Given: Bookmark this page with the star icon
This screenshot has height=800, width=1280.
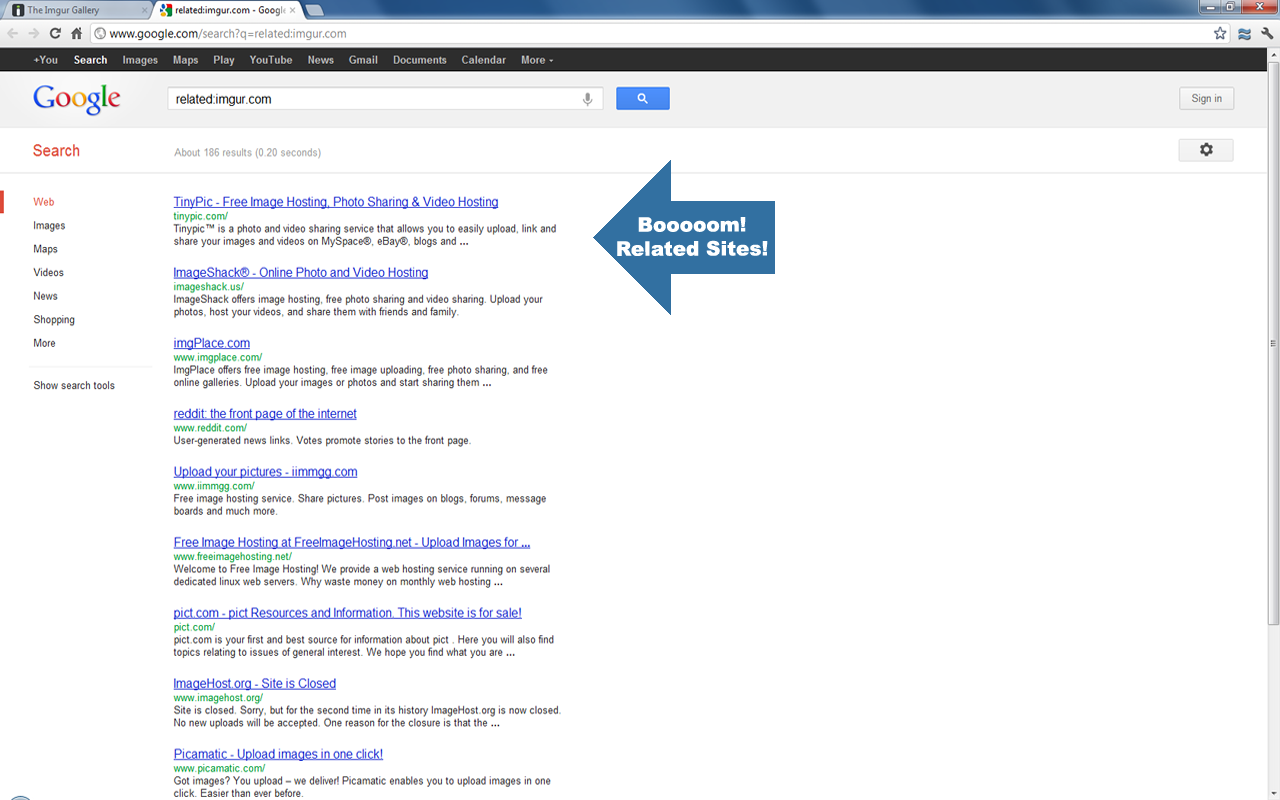Looking at the screenshot, I should click(x=1220, y=33).
